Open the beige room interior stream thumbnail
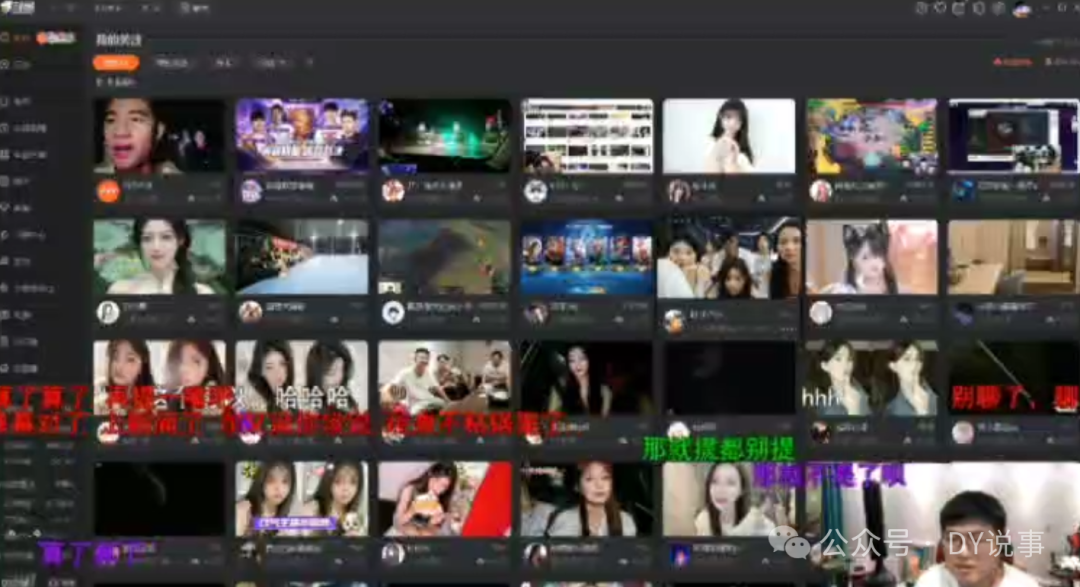Screen dimensions: 1080x587 click(1013, 257)
